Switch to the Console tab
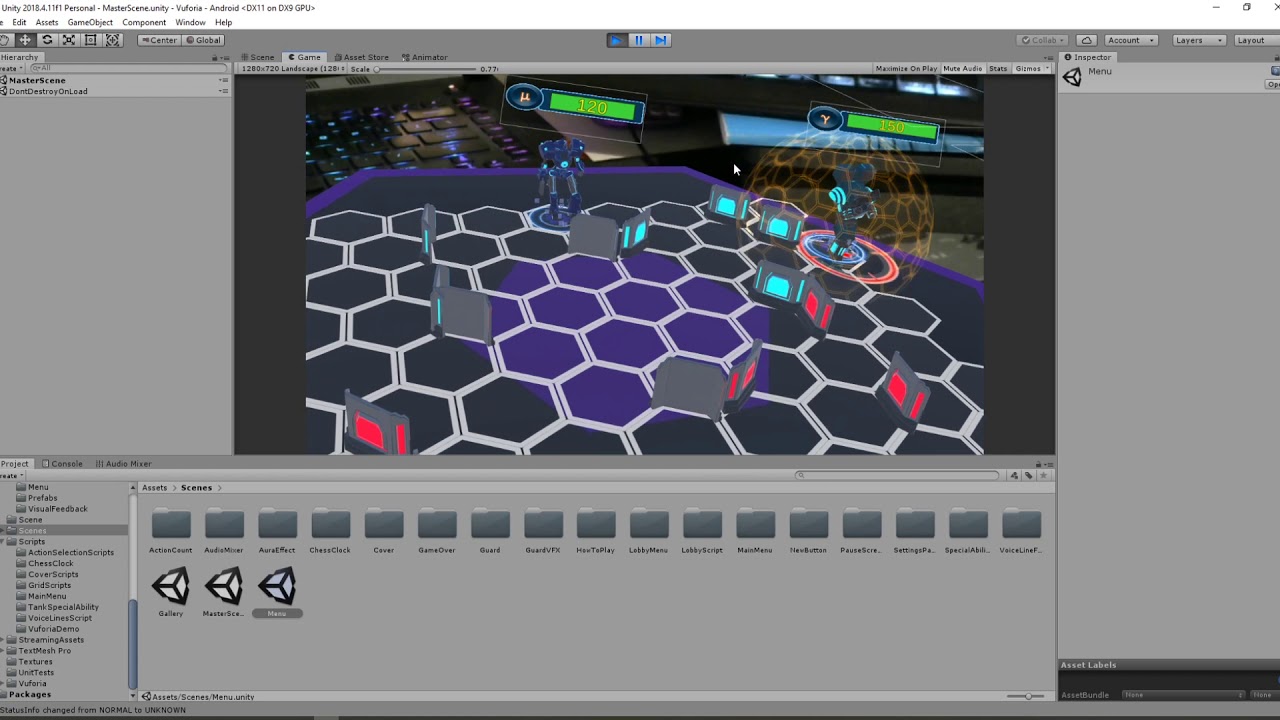The width and height of the screenshot is (1280, 720). [x=62, y=464]
